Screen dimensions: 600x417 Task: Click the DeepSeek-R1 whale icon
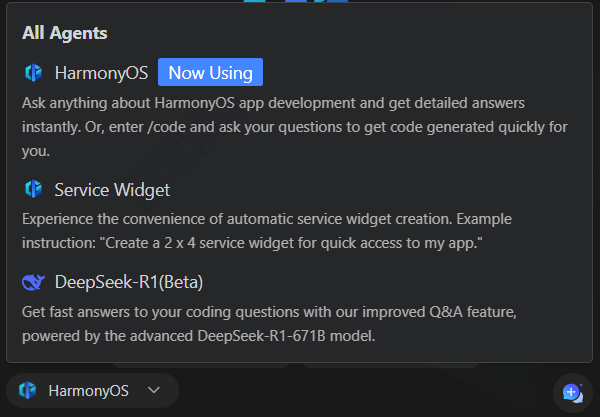(x=33, y=282)
